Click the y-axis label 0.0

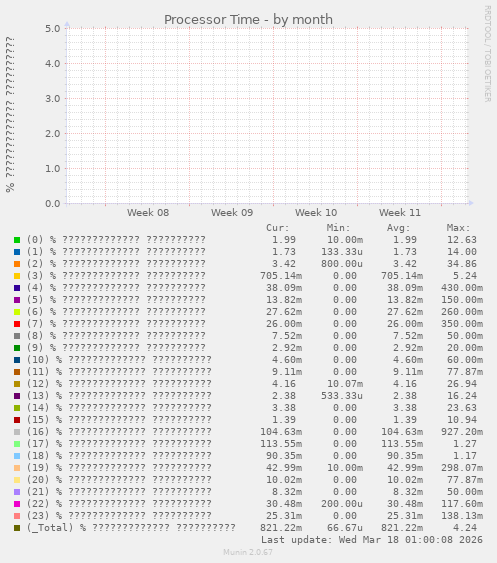52,204
